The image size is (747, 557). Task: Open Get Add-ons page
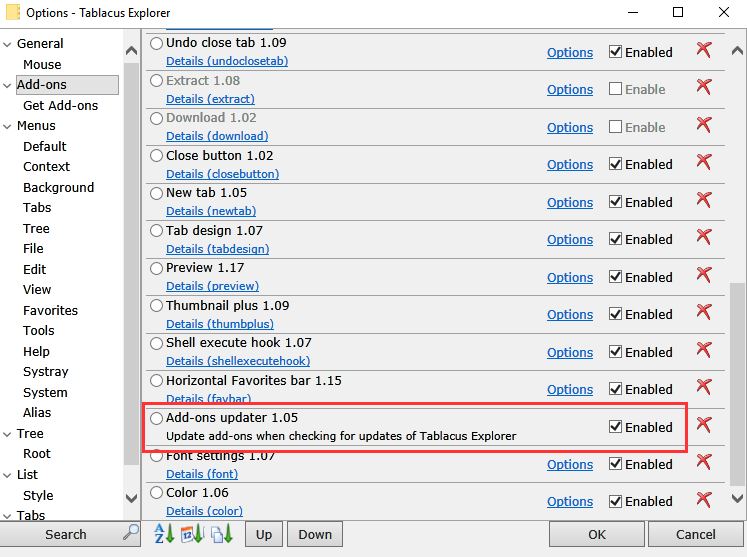pos(61,105)
